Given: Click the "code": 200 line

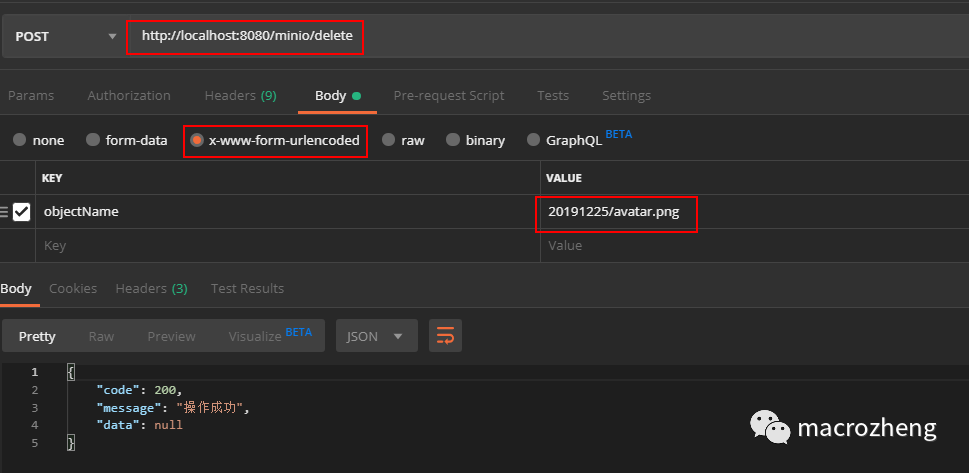Looking at the screenshot, I should pos(140,390).
